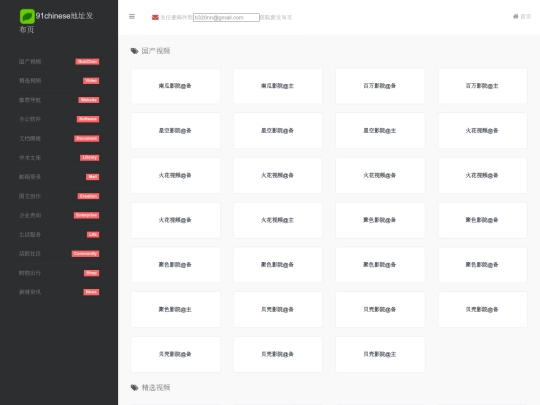Open 学术文库 (Library) in sidebar
540x405 pixels.
point(59,158)
